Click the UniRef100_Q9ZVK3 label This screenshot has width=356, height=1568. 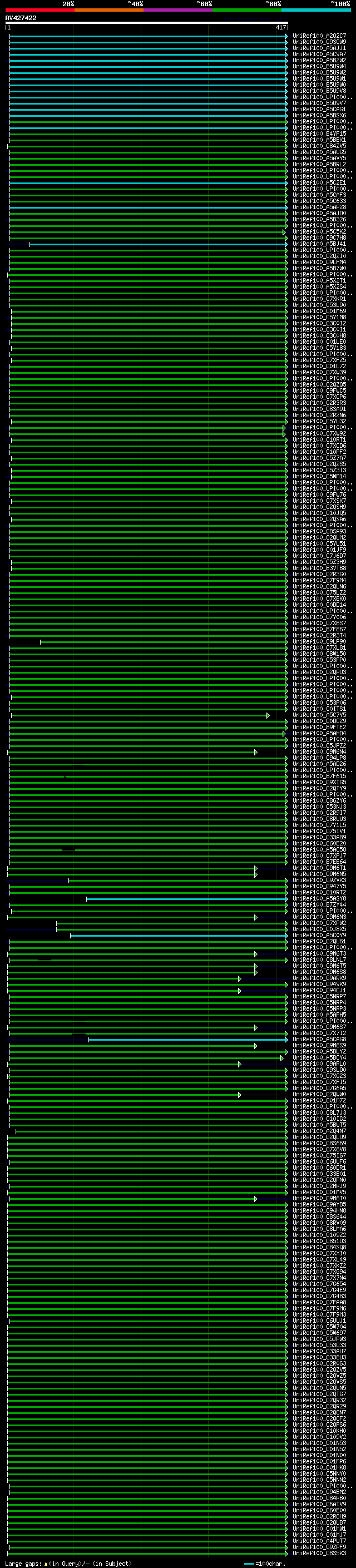pyautogui.click(x=319, y=881)
